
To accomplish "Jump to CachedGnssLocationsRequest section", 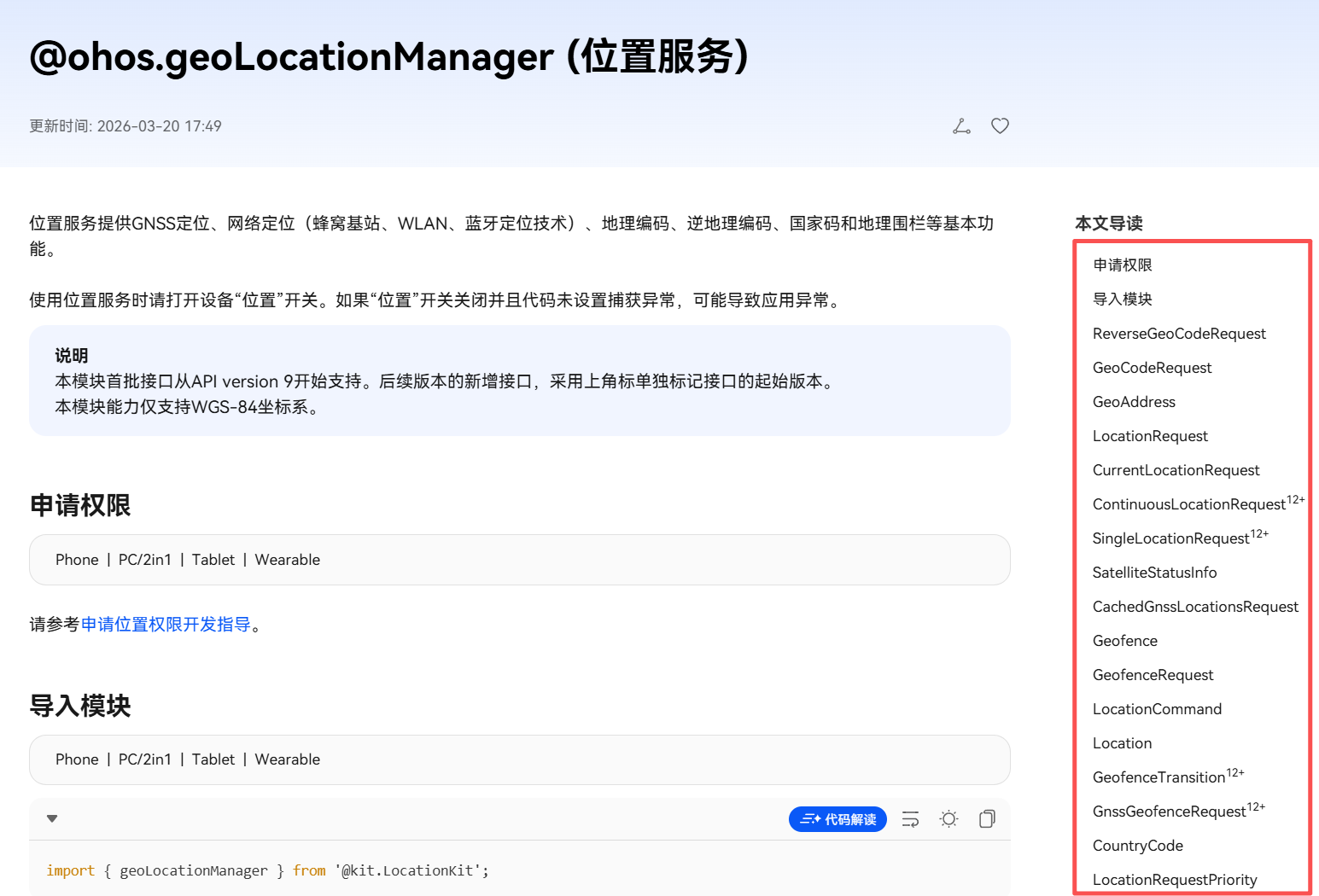I will coord(1194,607).
